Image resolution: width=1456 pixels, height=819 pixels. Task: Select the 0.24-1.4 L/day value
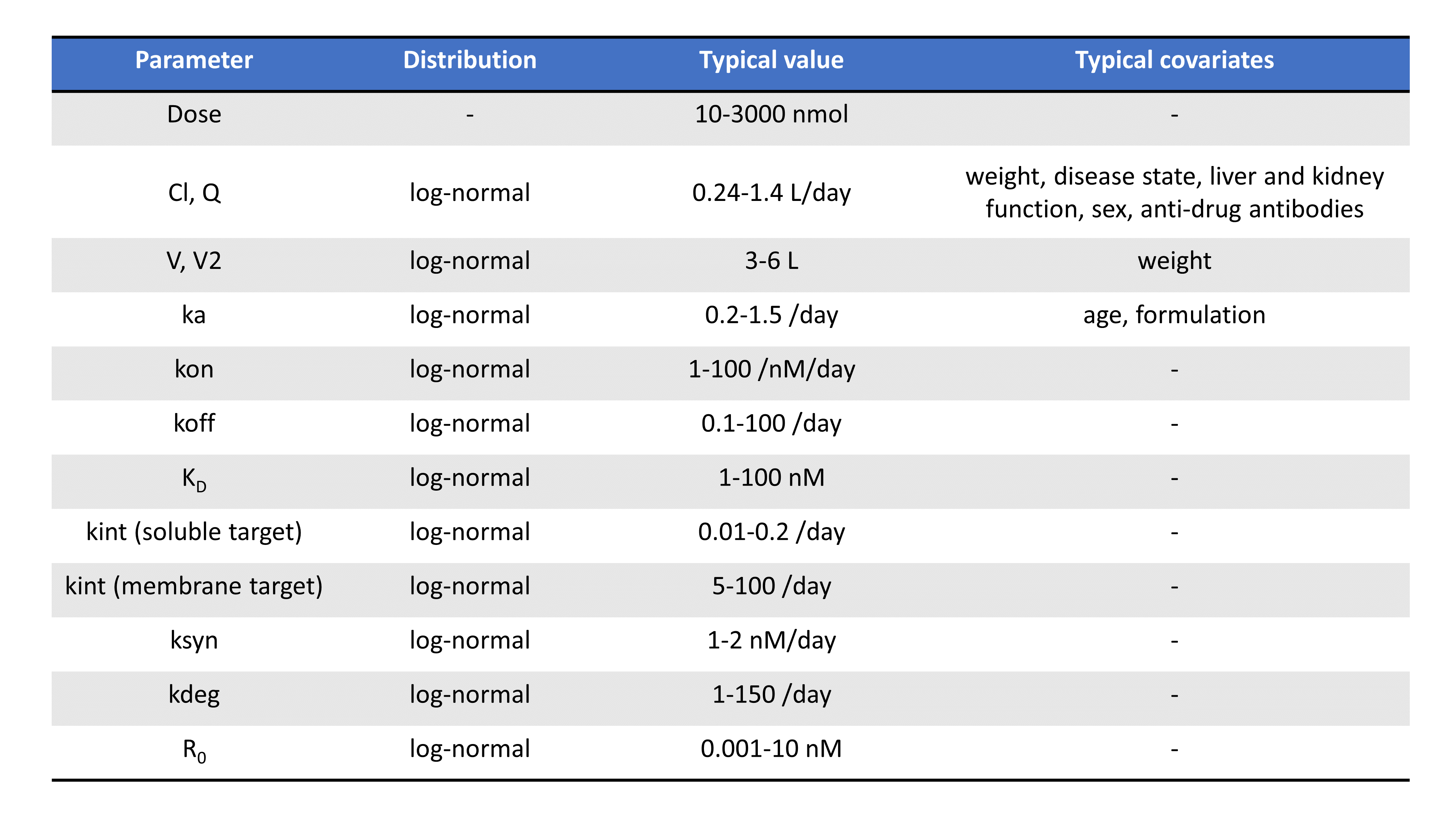771,193
